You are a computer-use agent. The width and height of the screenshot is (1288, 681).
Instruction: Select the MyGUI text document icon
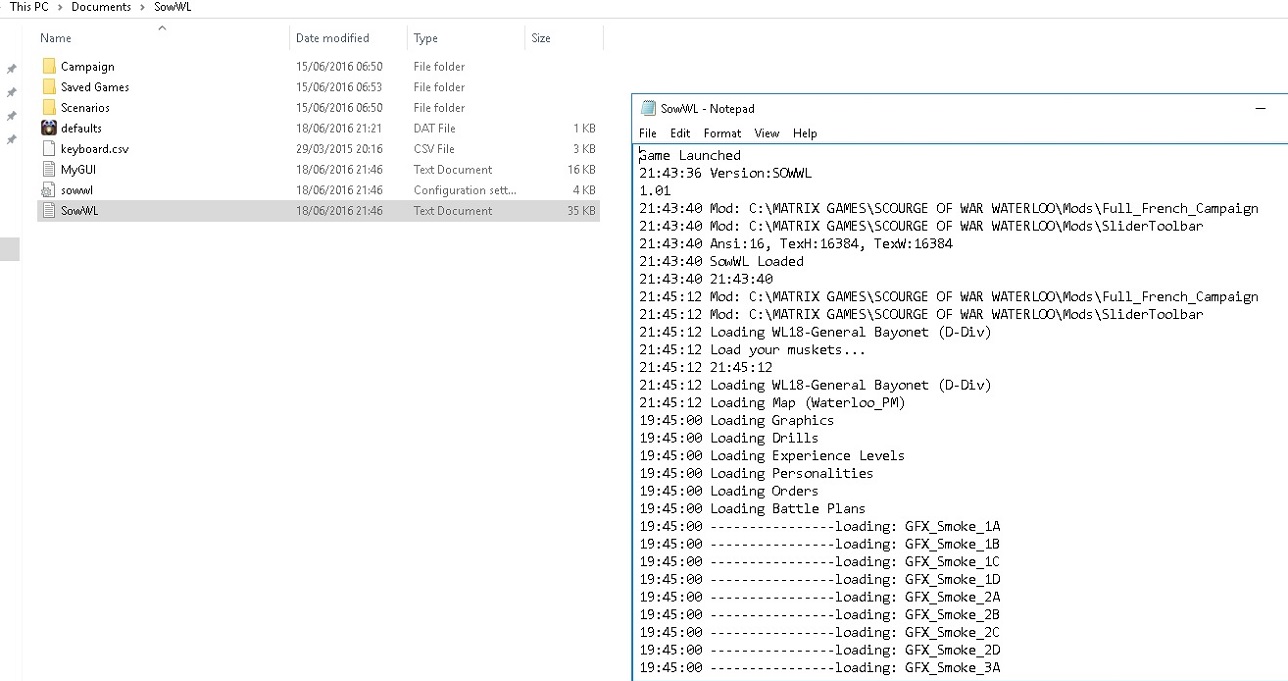click(x=49, y=170)
